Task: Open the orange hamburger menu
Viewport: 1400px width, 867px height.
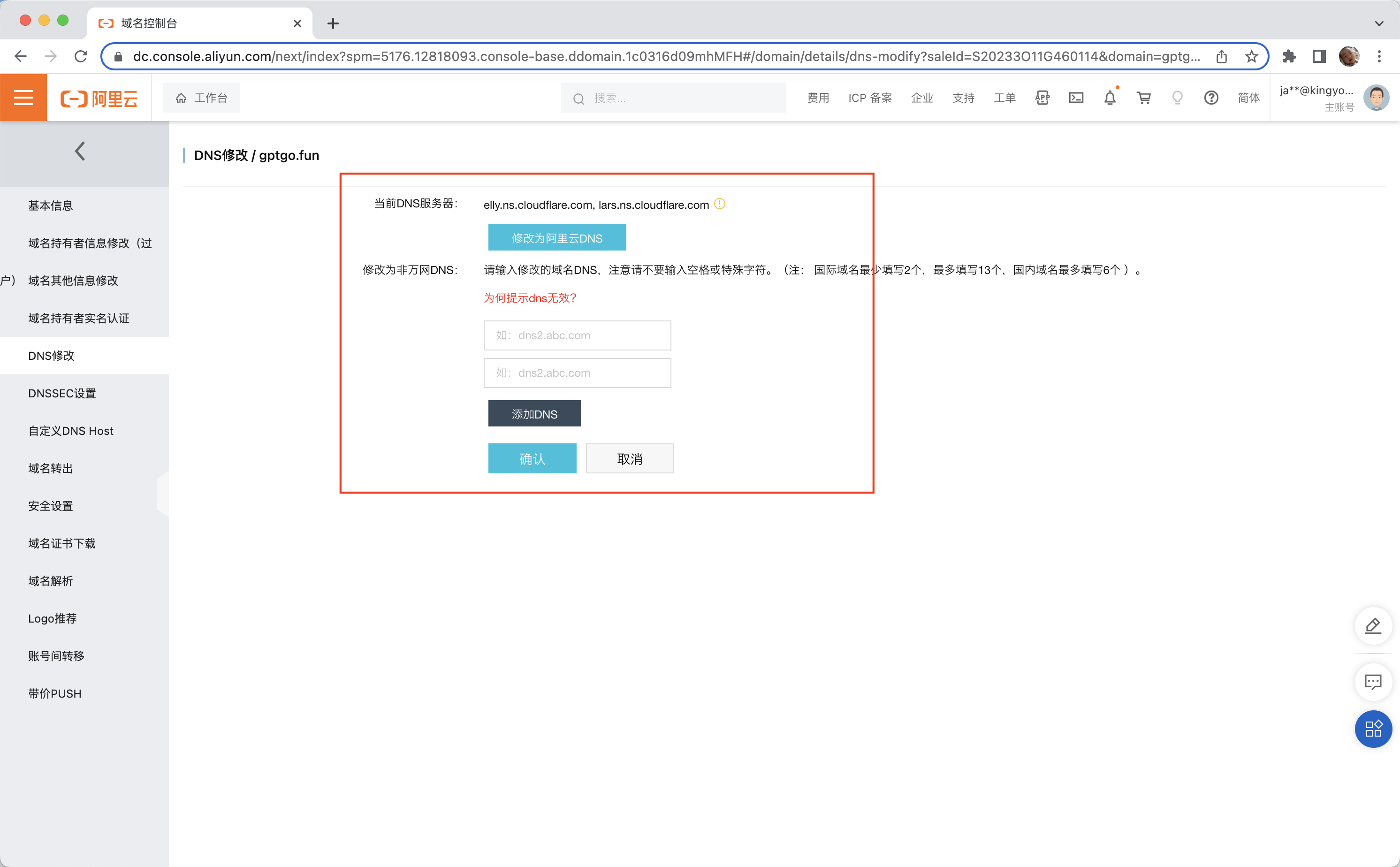Action: [x=23, y=98]
